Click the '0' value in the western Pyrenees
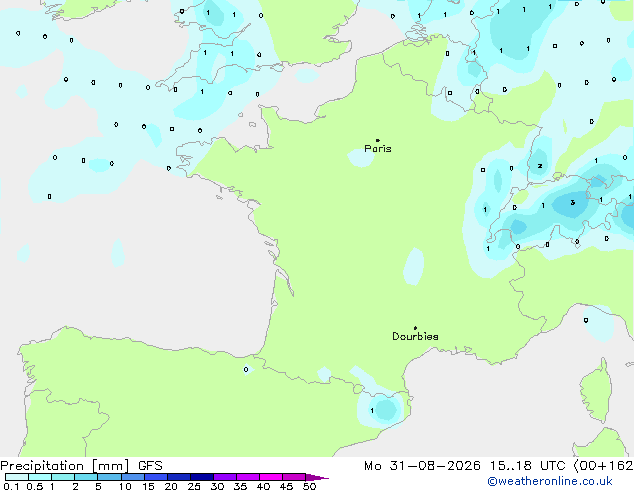Image resolution: width=634 pixels, height=490 pixels. (246, 369)
